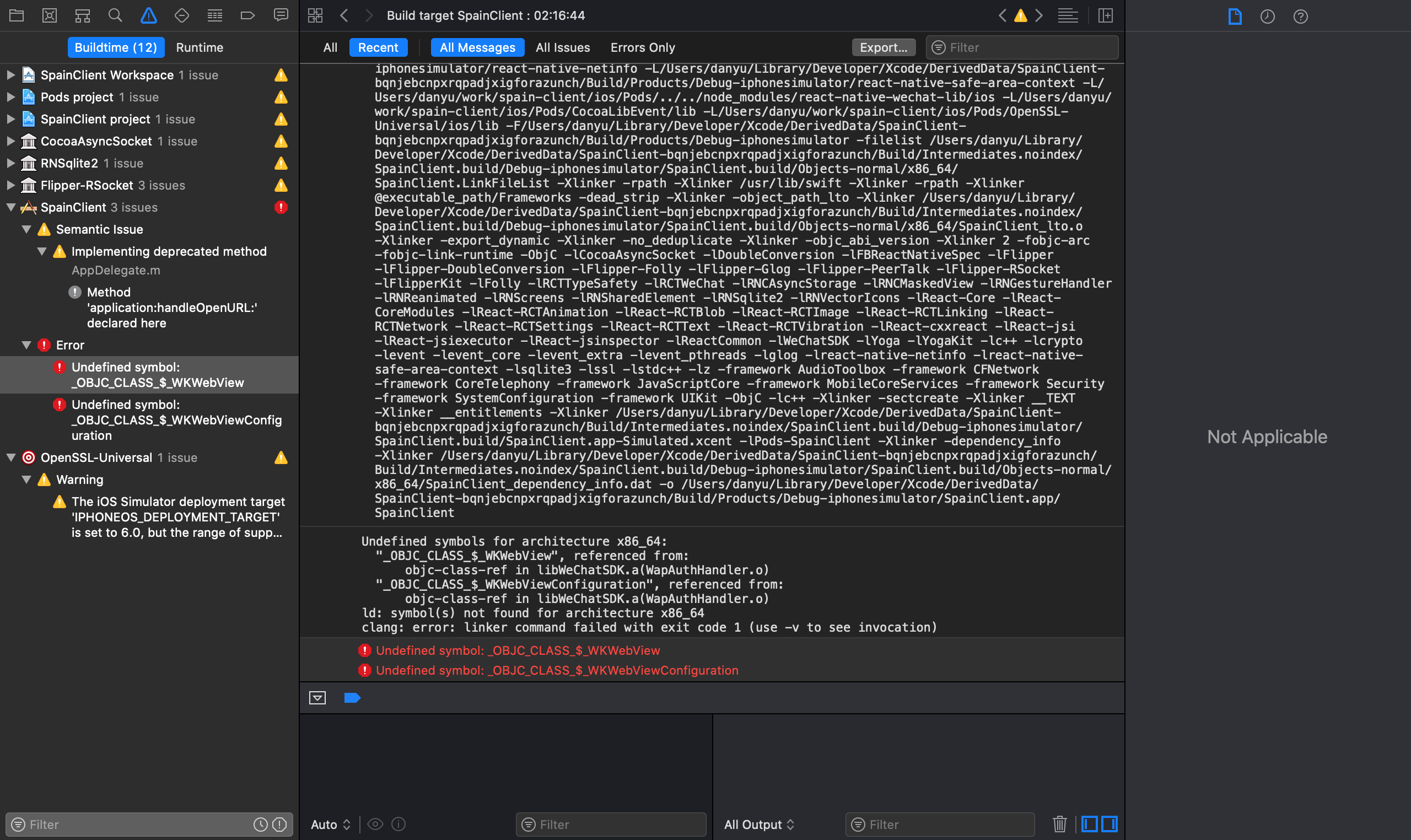The image size is (1411, 840).
Task: Expand the Pods project issue
Action: point(10,97)
